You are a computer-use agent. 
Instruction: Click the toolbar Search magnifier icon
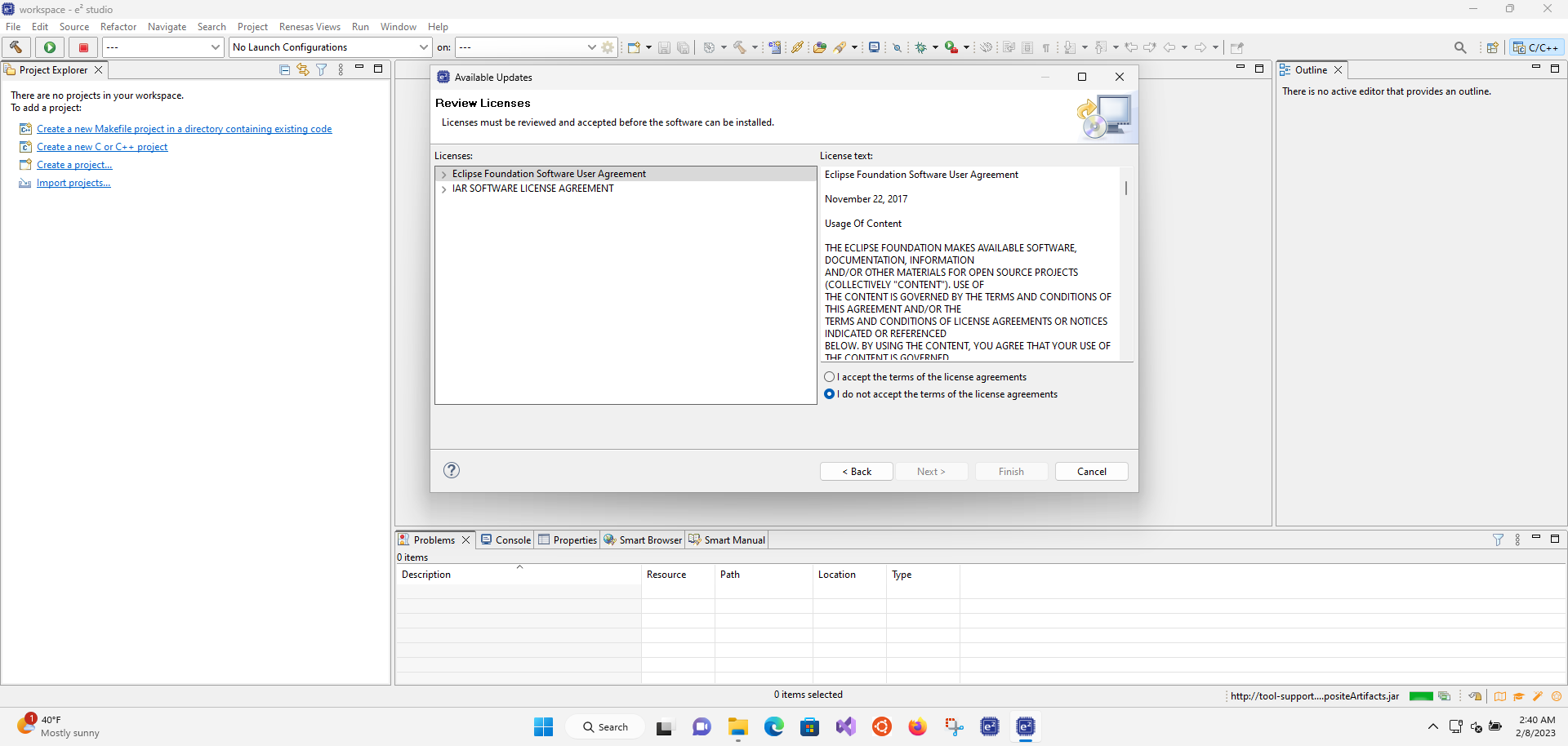point(1460,47)
